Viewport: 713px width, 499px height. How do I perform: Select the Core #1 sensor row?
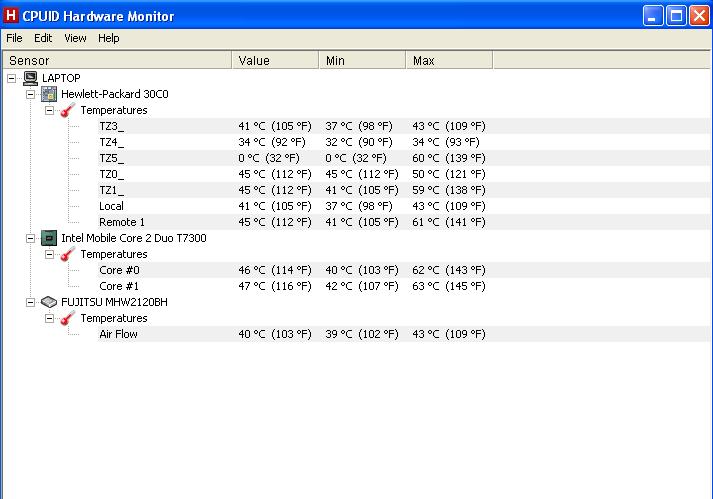coord(403,286)
